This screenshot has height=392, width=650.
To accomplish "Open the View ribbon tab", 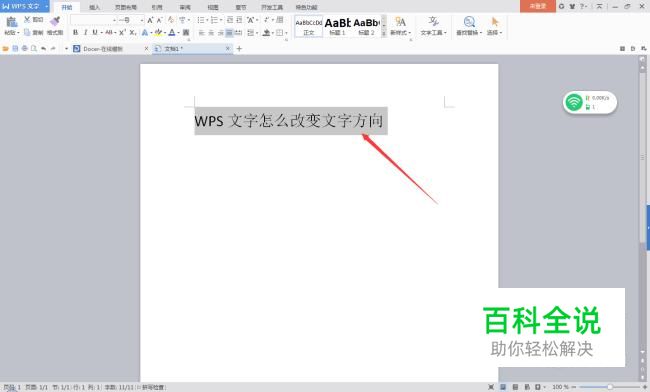I will [x=213, y=7].
